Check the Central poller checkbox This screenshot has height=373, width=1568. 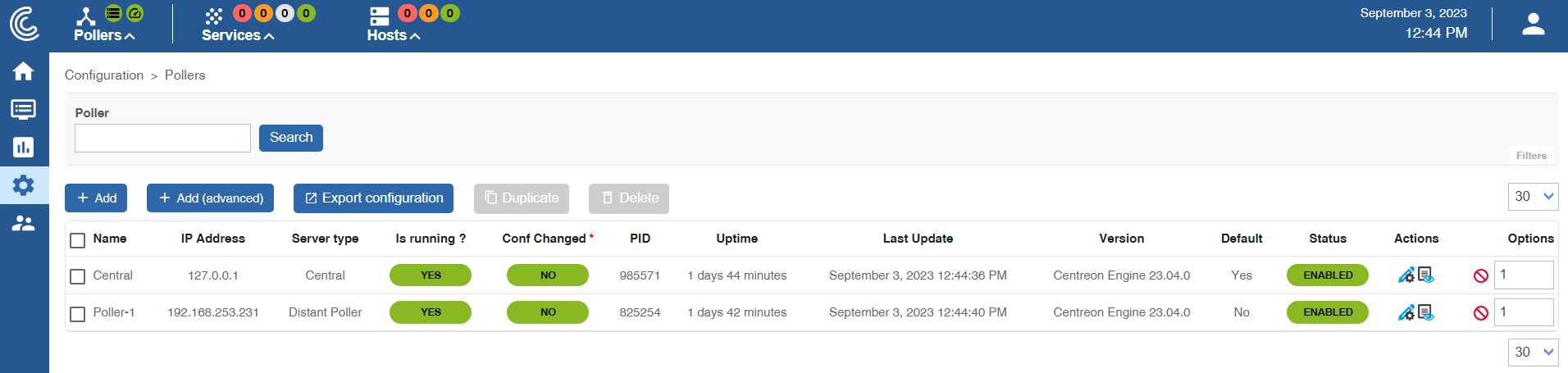[78, 277]
